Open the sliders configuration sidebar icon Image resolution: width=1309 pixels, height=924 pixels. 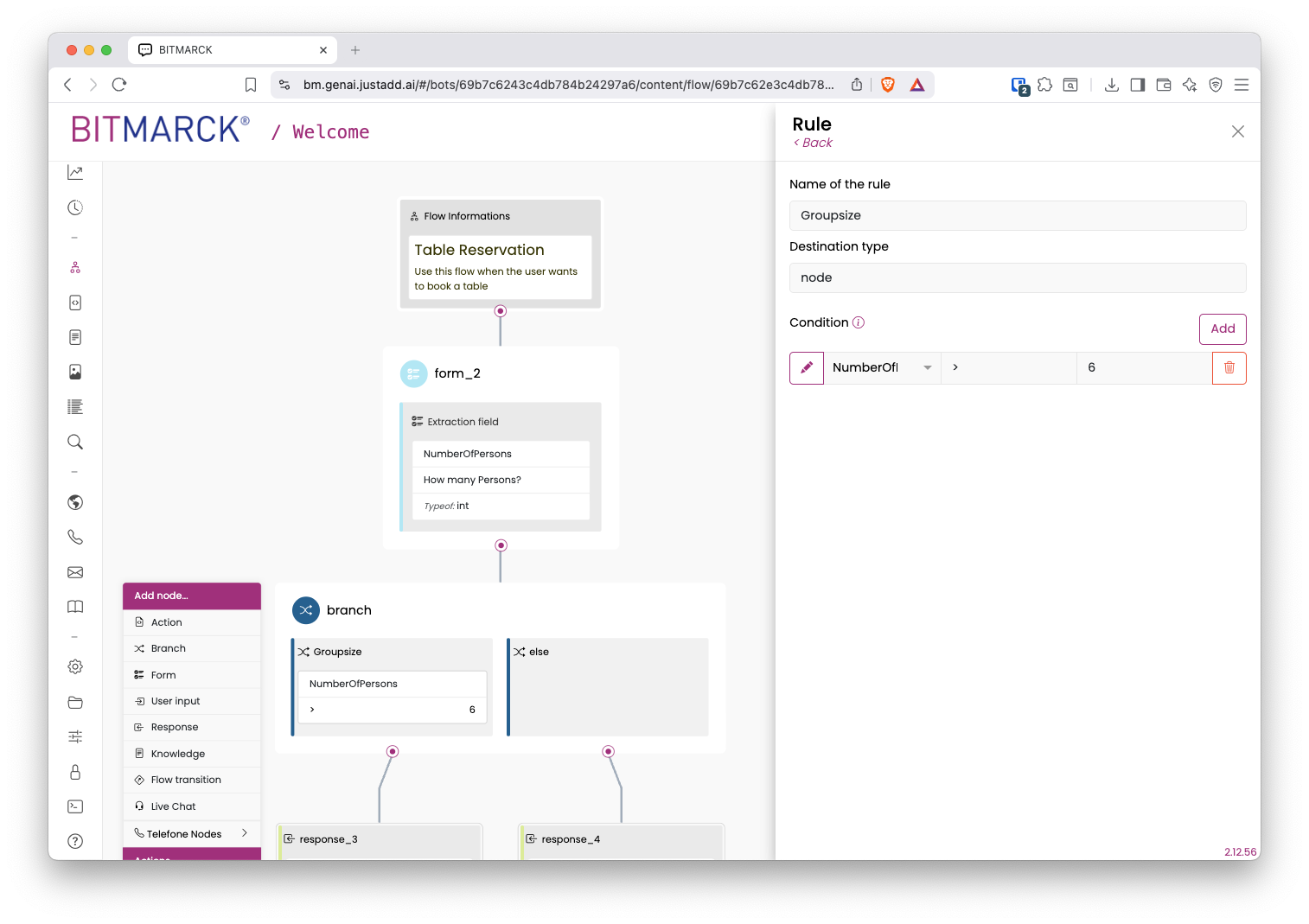[x=75, y=736]
